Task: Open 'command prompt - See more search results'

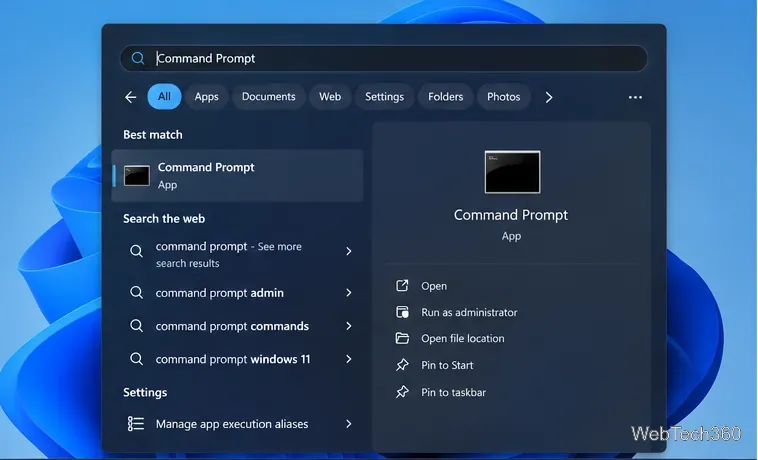Action: (x=229, y=255)
